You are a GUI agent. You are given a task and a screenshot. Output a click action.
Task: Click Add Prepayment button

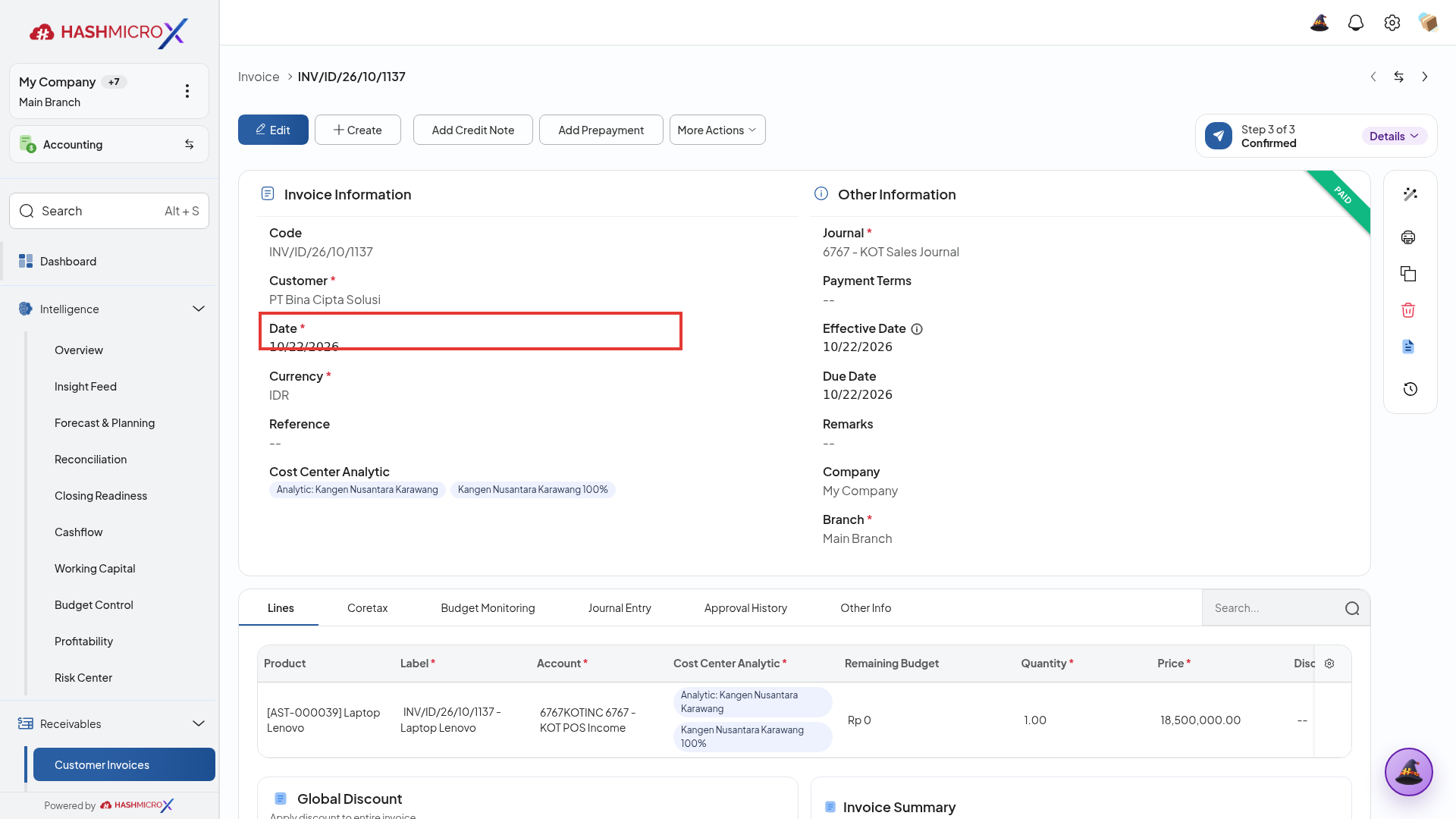point(601,130)
